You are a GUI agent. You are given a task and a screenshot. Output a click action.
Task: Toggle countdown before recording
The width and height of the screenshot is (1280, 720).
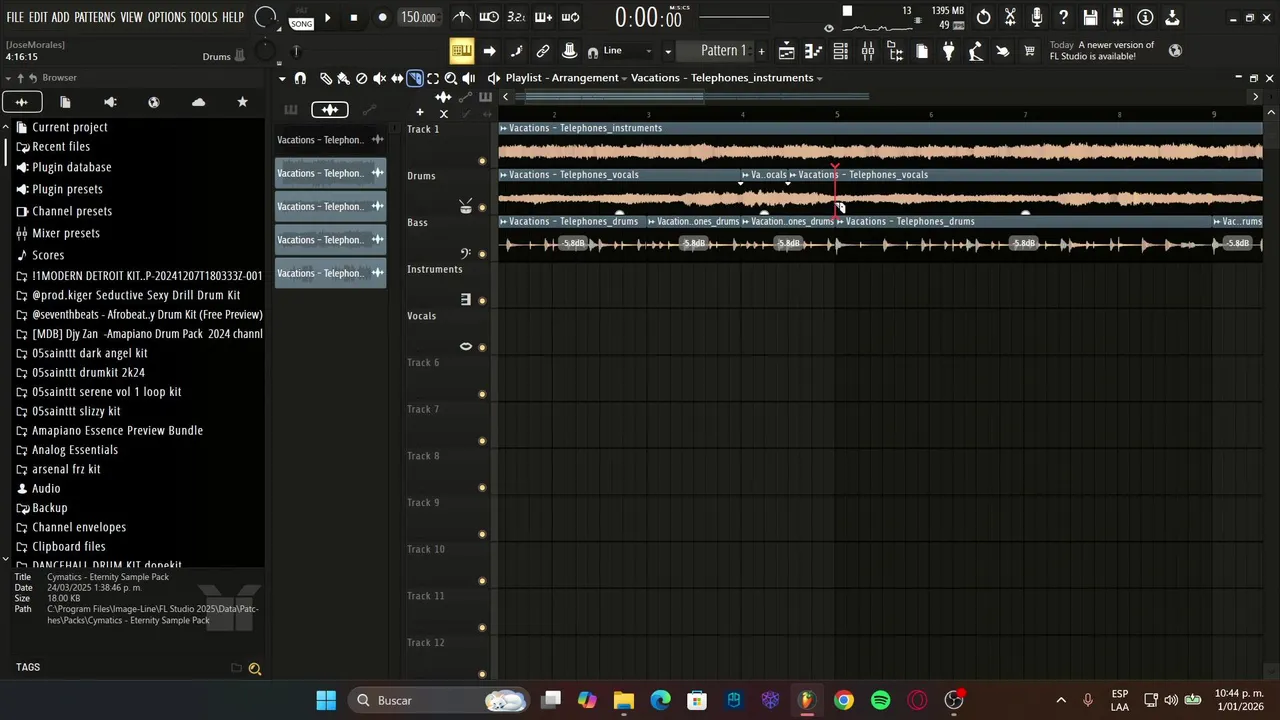[516, 17]
